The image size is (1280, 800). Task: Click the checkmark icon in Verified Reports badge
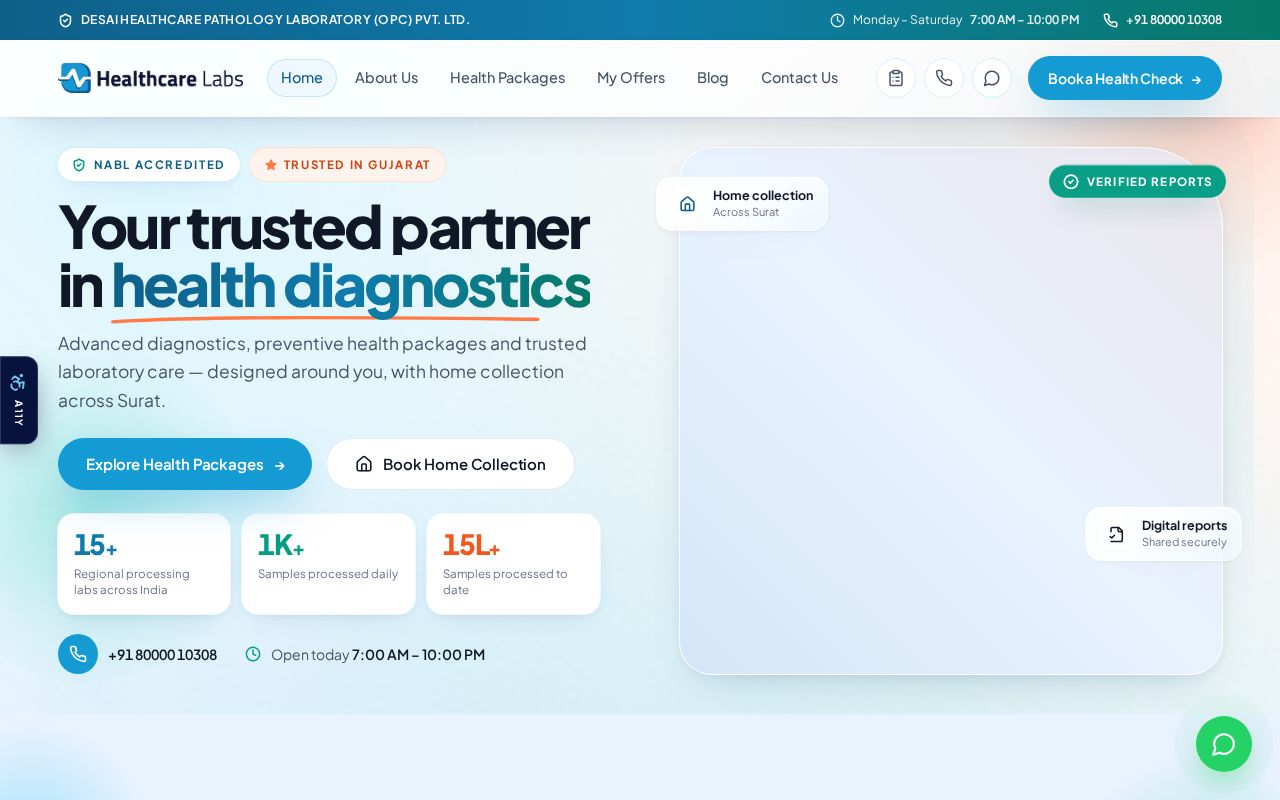(1071, 182)
